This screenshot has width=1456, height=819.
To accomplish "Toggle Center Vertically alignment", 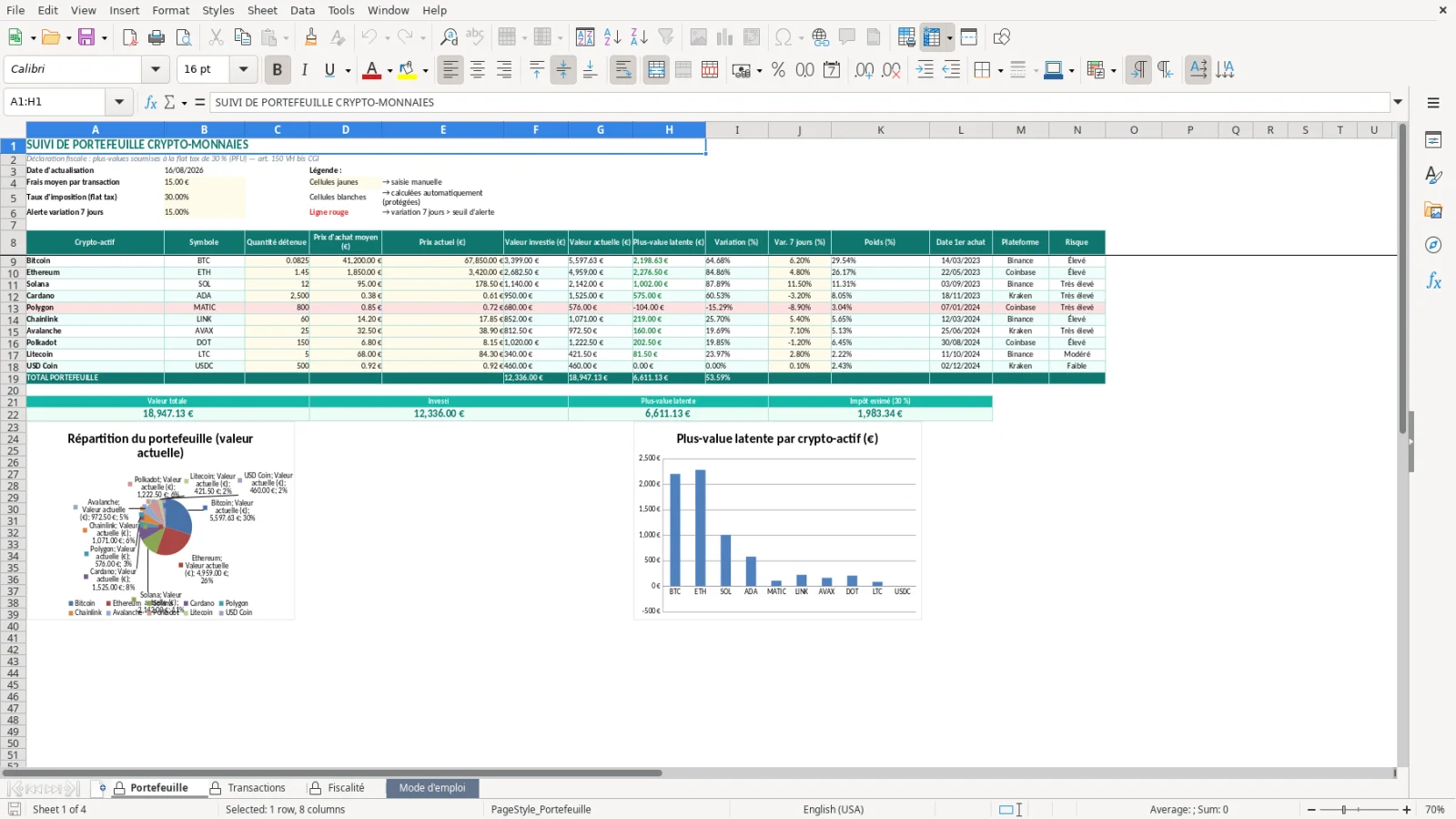I will click(x=563, y=70).
